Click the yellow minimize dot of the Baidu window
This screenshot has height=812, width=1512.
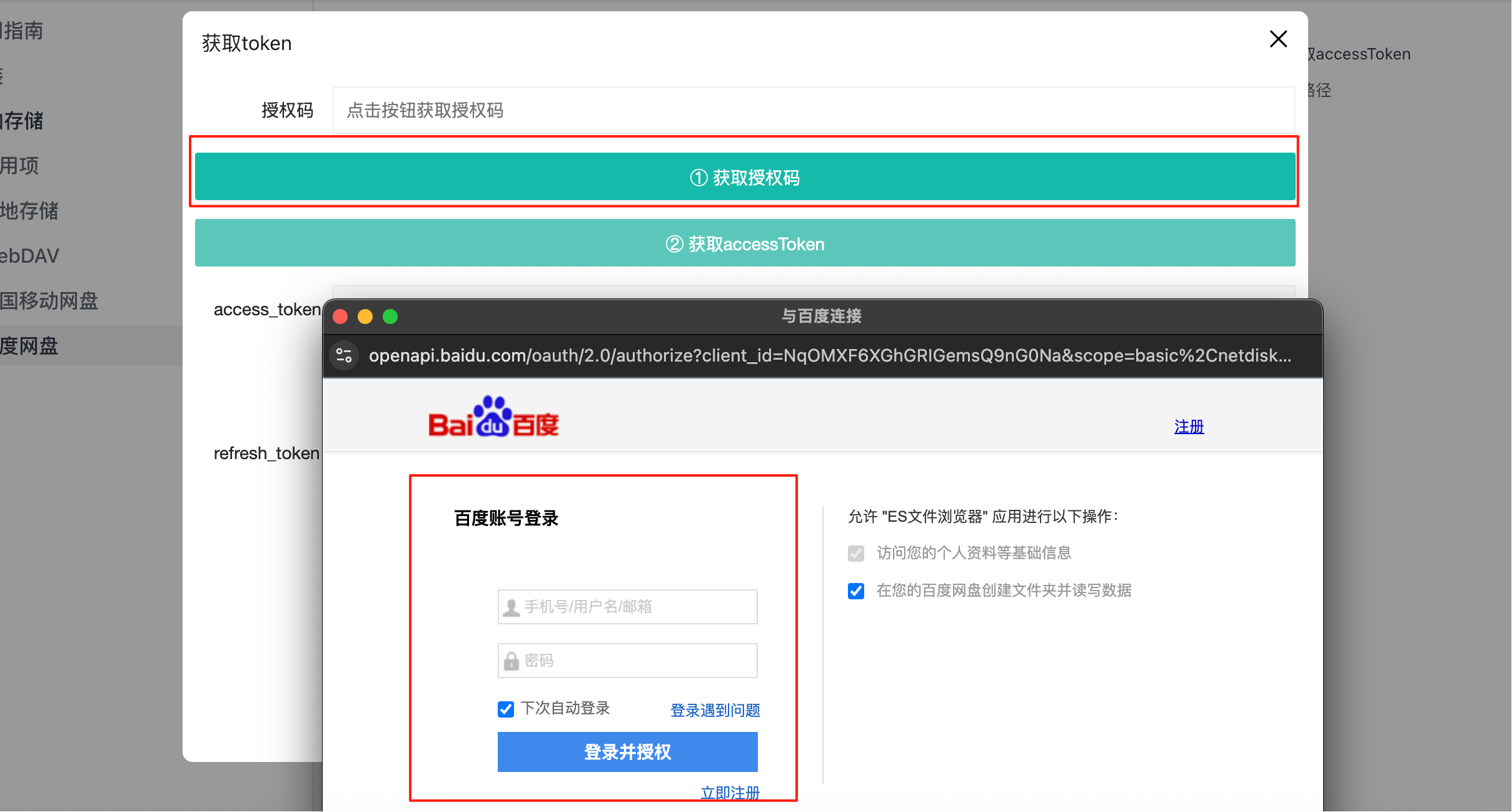(x=365, y=317)
